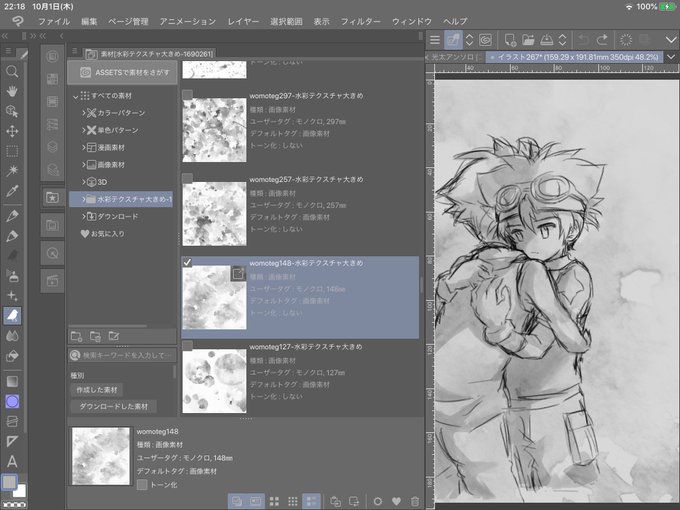Select the Operation object tool

[x=12, y=111]
